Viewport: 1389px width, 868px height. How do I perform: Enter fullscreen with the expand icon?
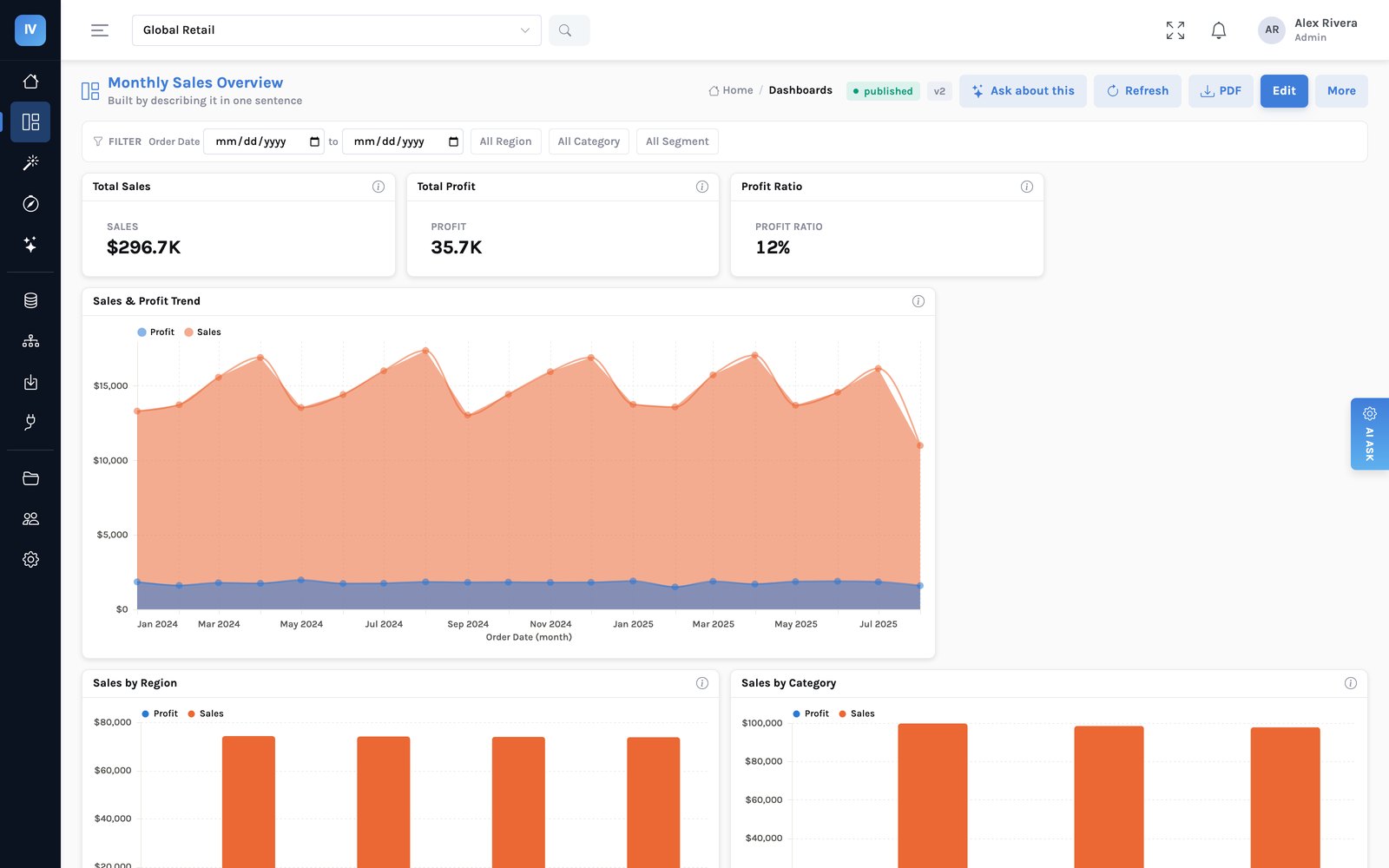click(1175, 30)
